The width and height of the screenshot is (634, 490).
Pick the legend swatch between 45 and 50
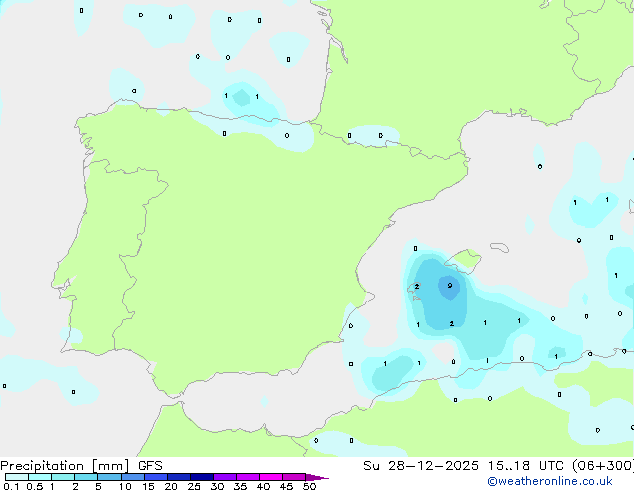(x=294, y=477)
